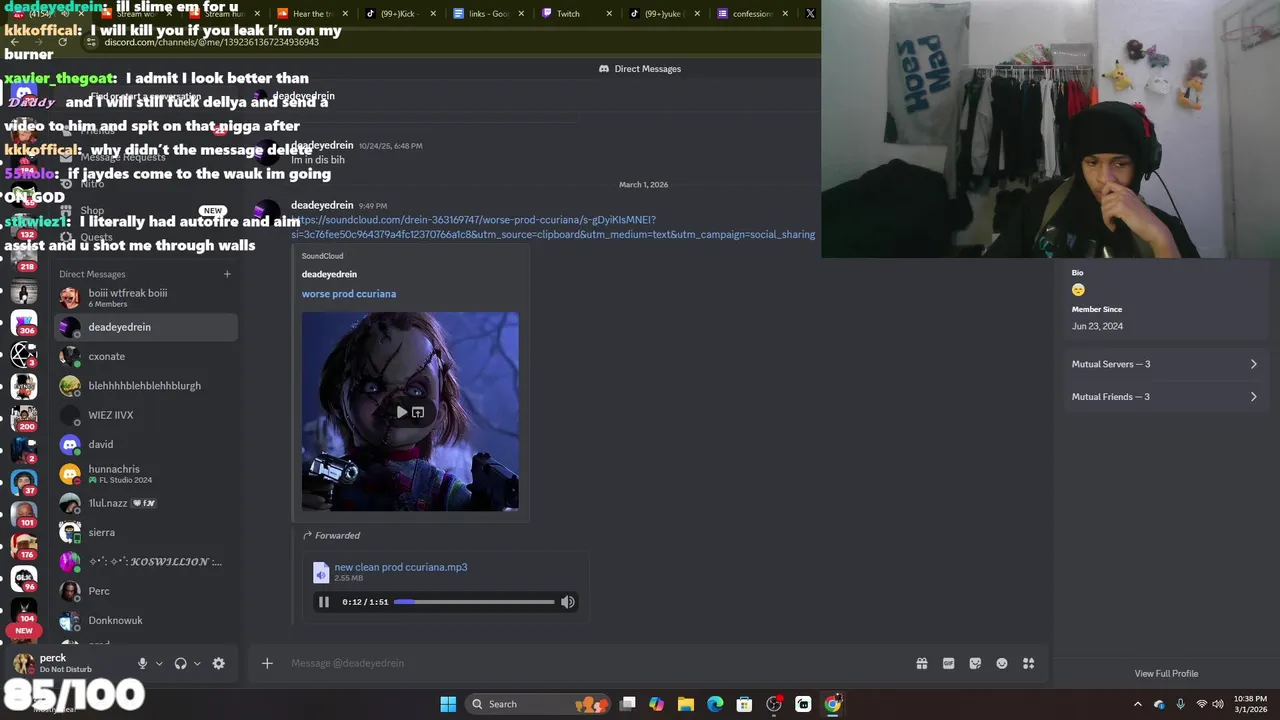Click the Chrome icon on the taskbar

pos(832,704)
